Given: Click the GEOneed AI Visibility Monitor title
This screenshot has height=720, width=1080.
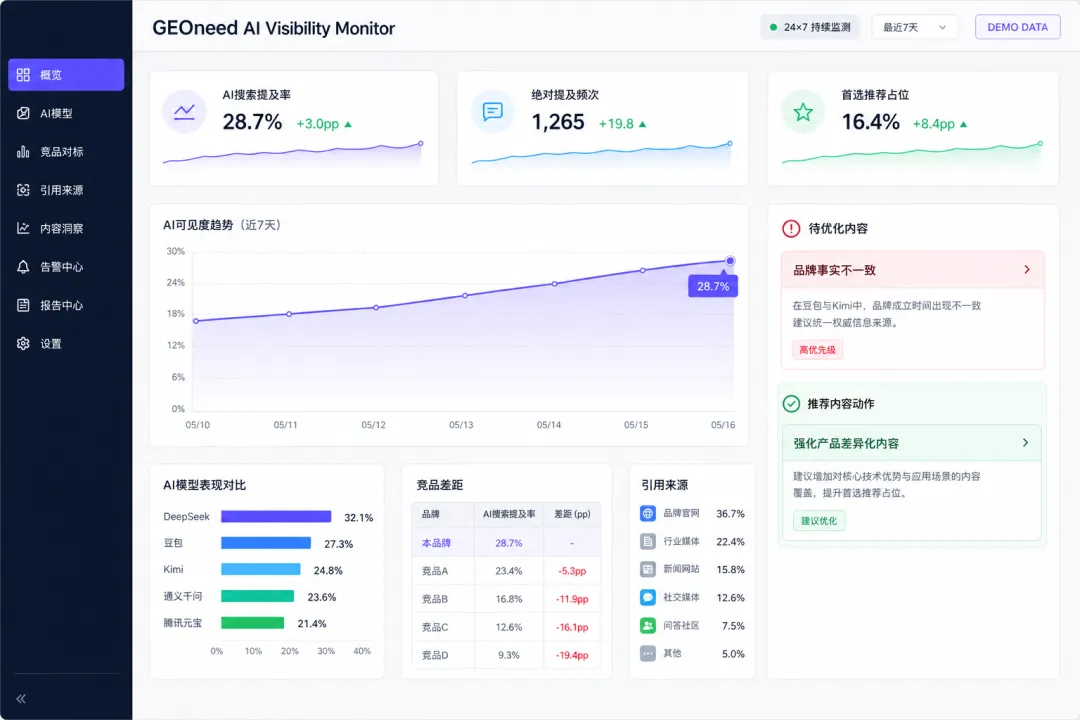Looking at the screenshot, I should point(273,28).
